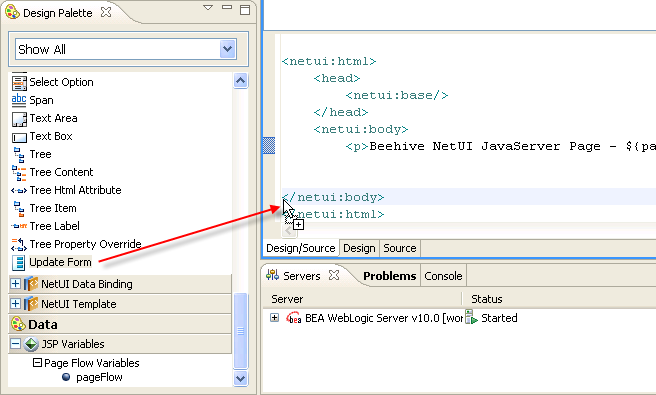The image size is (656, 395).
Task: Open the Problems tab
Action: [390, 276]
